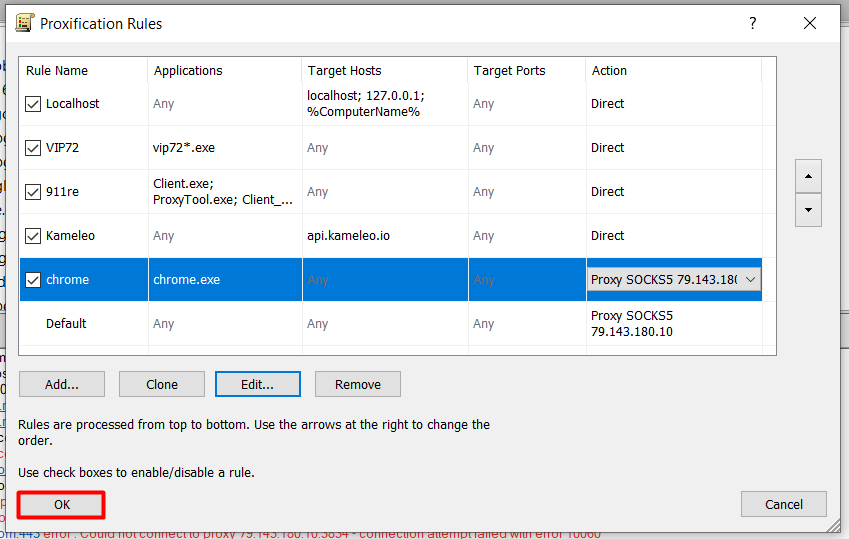The height and width of the screenshot is (539, 849).
Task: Uncheck the 911re rule checkbox
Action: [33, 192]
